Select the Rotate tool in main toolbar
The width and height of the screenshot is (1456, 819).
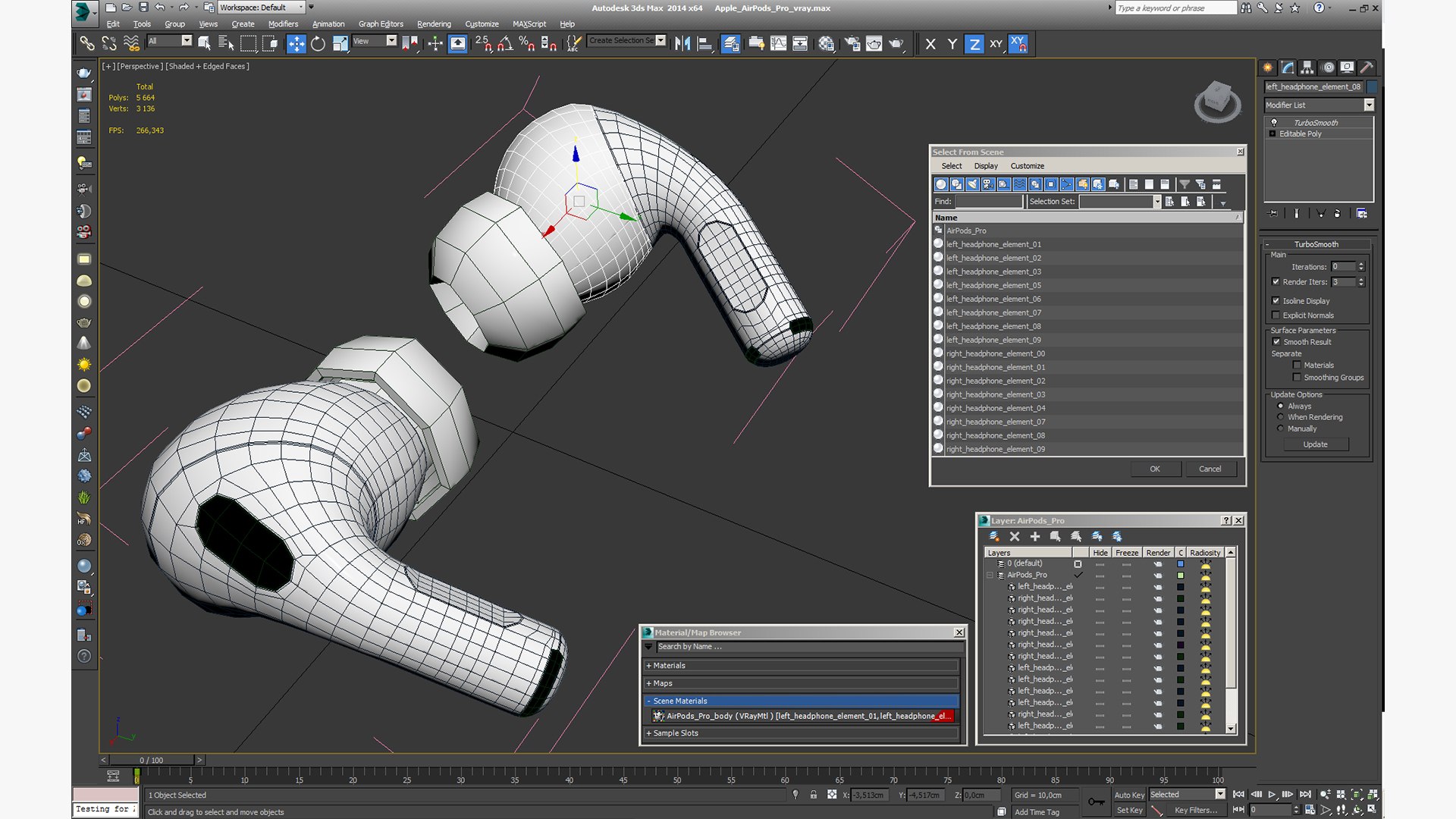(x=318, y=44)
